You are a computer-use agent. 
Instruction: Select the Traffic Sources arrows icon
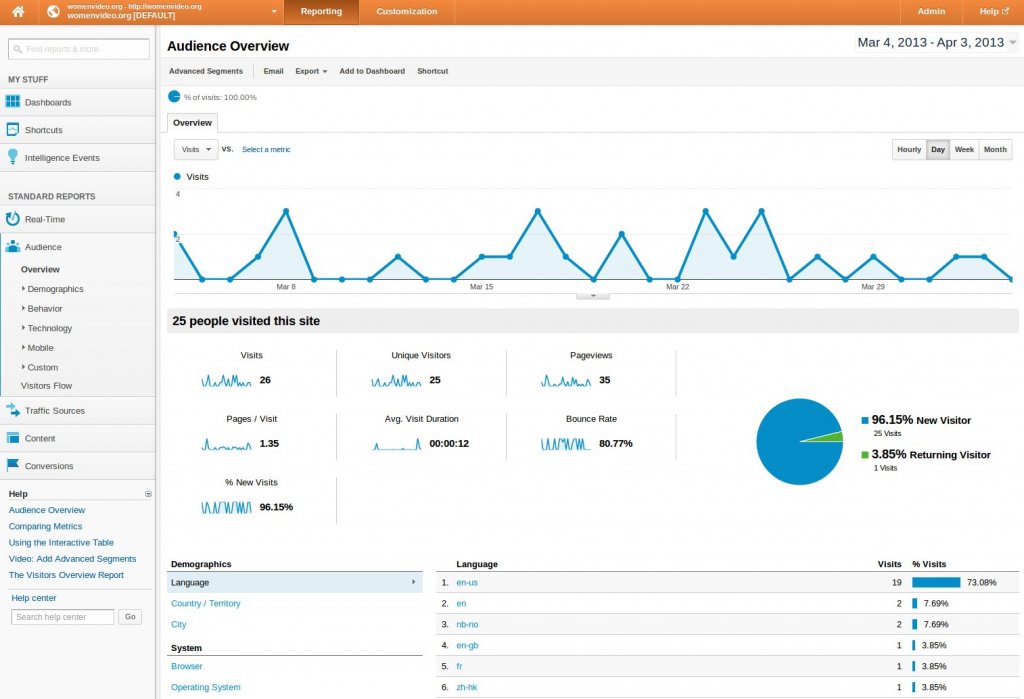13,410
